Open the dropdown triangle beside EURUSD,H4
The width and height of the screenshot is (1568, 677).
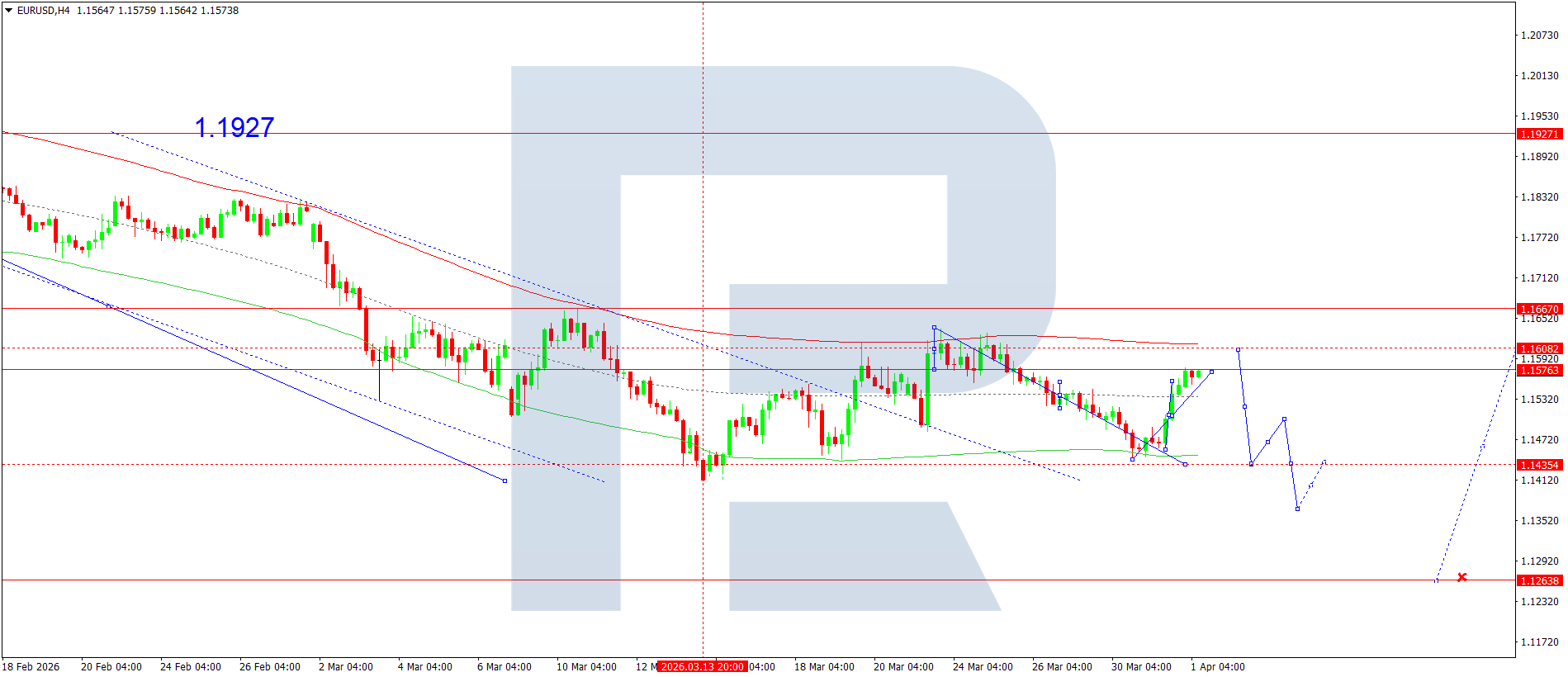[x=9, y=11]
